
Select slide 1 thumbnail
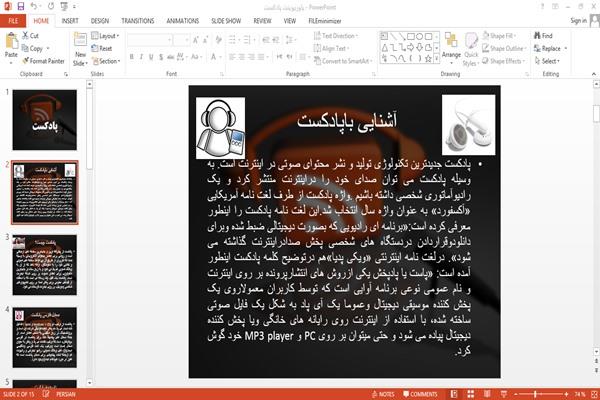pyautogui.click(x=45, y=120)
